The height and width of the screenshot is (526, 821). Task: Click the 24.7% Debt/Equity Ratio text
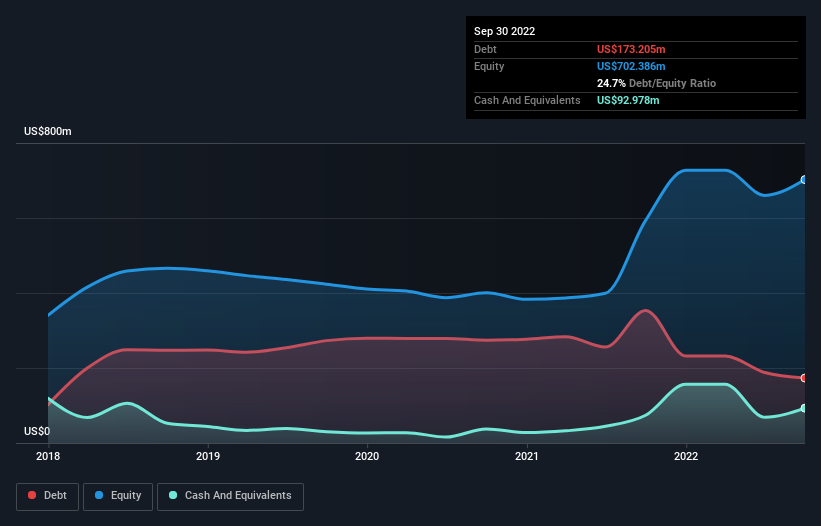tap(656, 83)
